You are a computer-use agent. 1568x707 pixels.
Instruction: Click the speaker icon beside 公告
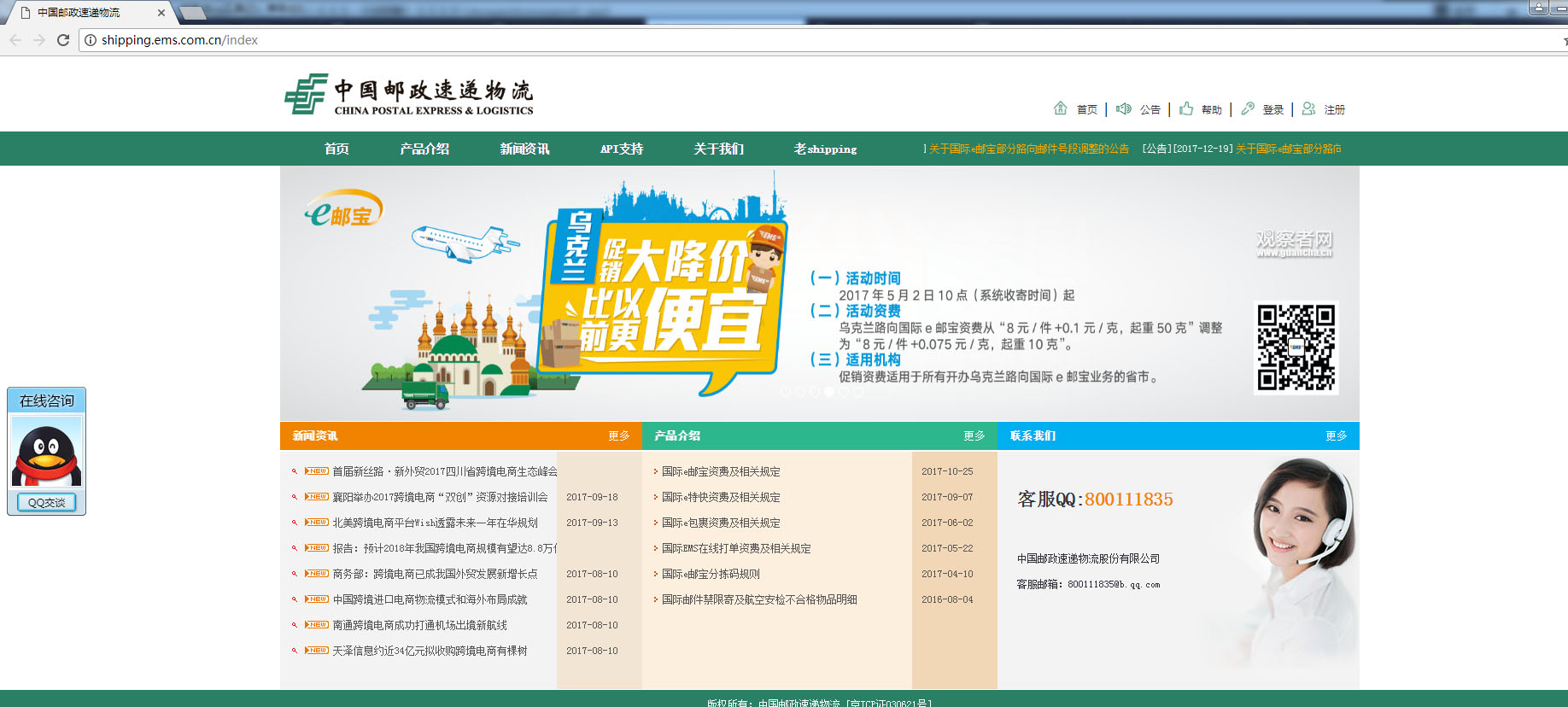click(x=1124, y=108)
